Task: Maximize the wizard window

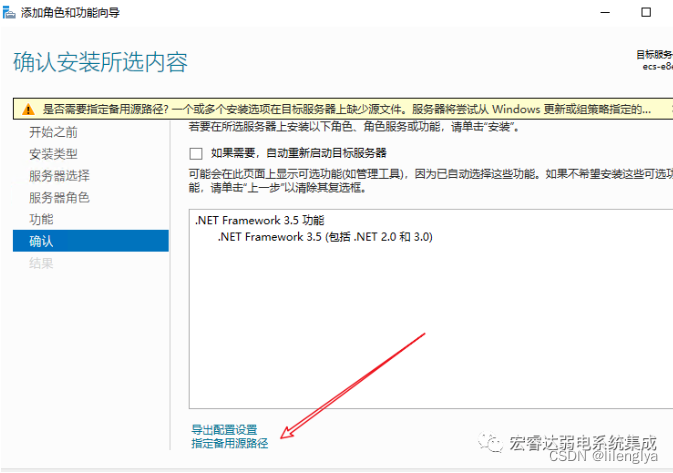Action: click(x=646, y=12)
